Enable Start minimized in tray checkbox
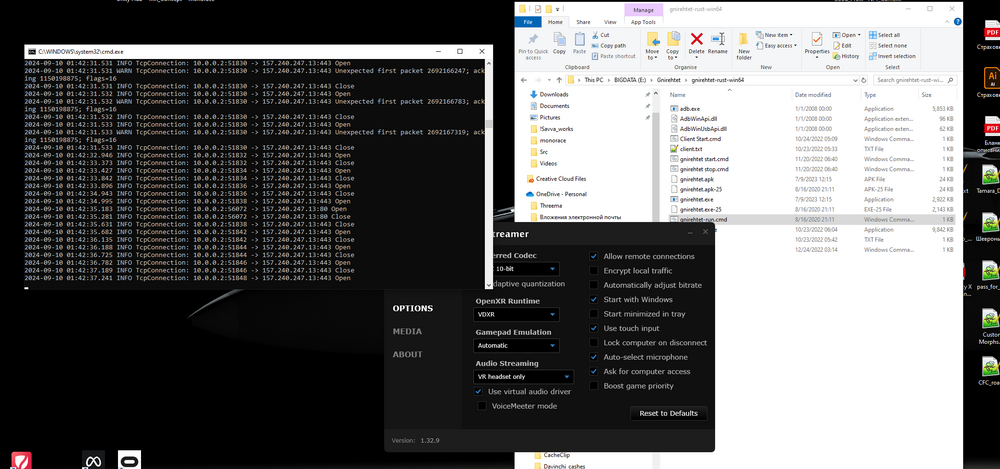 594,314
